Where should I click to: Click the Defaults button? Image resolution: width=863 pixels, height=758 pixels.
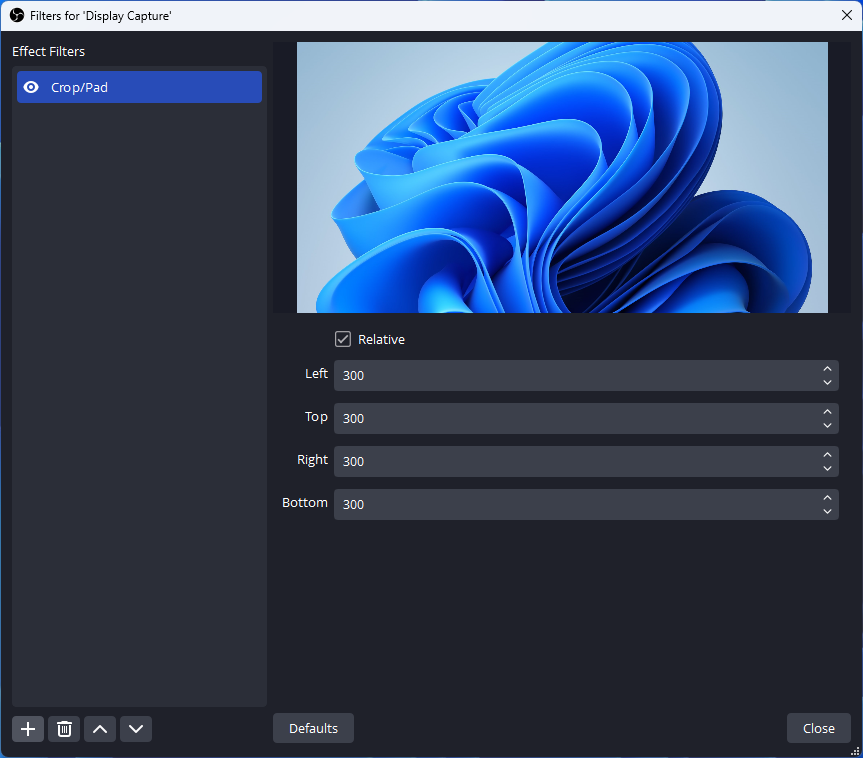313,728
